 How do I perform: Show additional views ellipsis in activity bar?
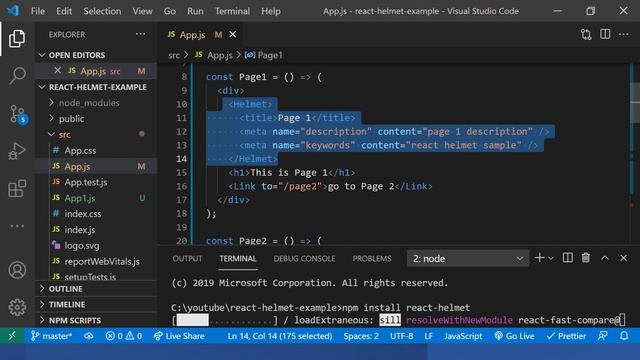[x=17, y=226]
